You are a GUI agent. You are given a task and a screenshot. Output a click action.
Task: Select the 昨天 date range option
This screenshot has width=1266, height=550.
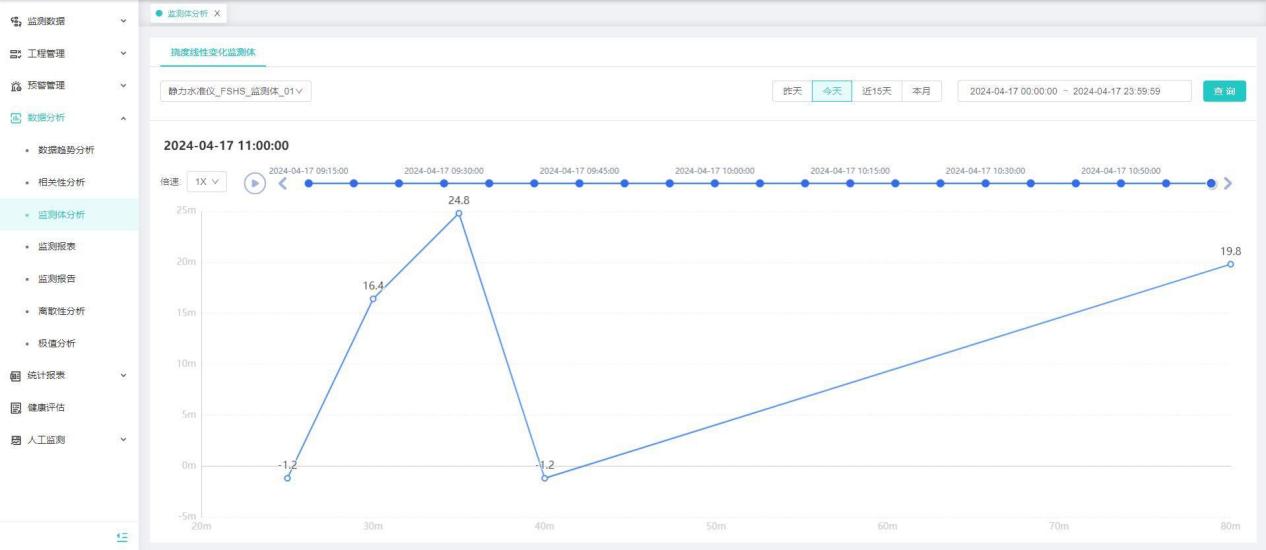pyautogui.click(x=792, y=91)
